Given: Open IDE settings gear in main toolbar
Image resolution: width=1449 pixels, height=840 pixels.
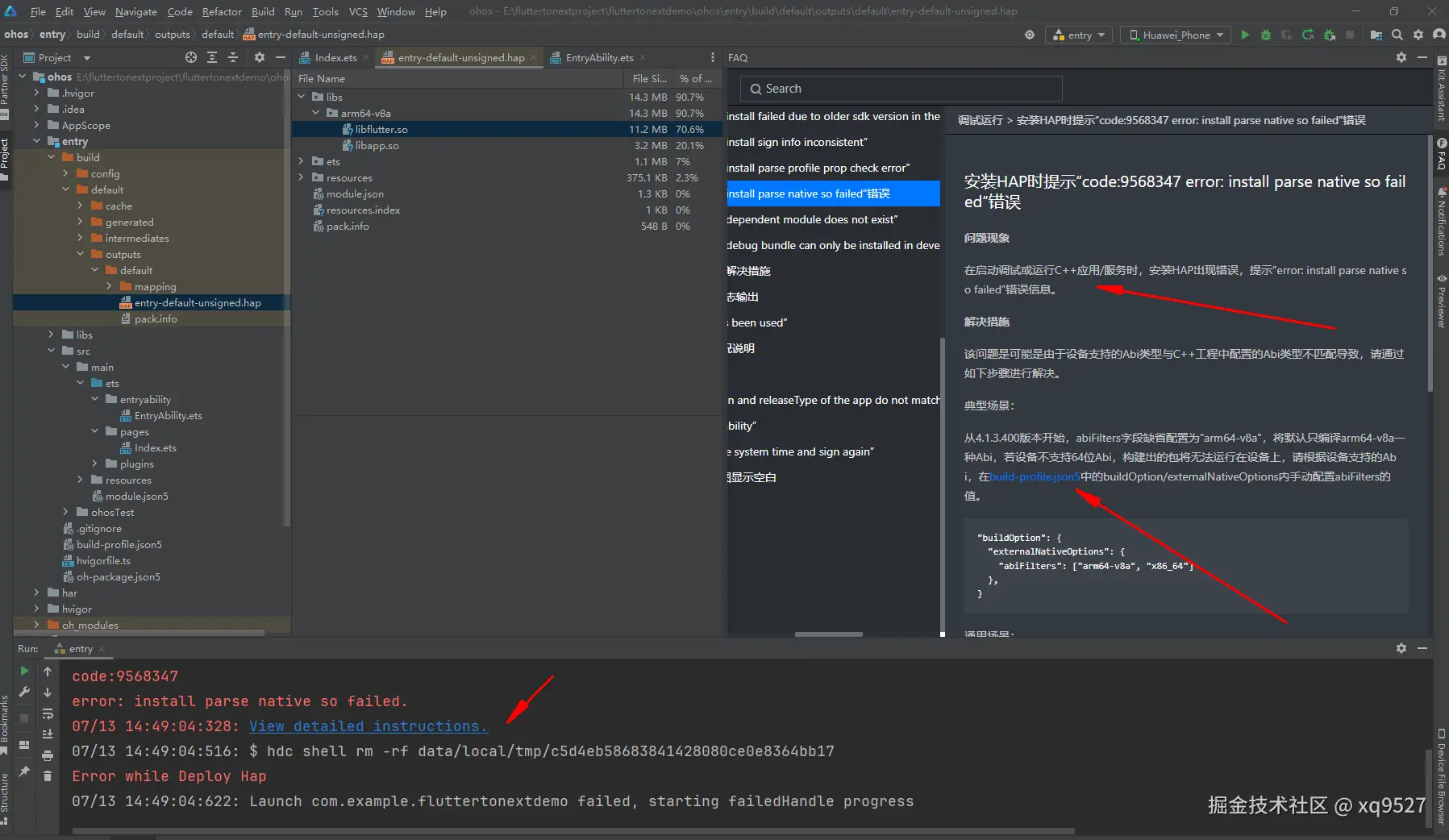Looking at the screenshot, I should (1418, 35).
